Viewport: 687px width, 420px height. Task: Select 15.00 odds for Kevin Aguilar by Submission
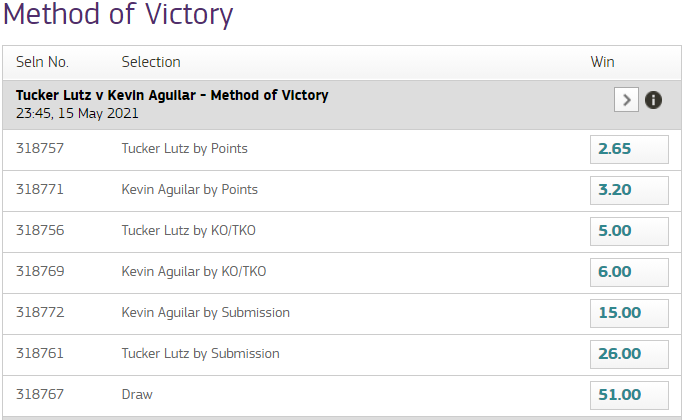tap(629, 313)
